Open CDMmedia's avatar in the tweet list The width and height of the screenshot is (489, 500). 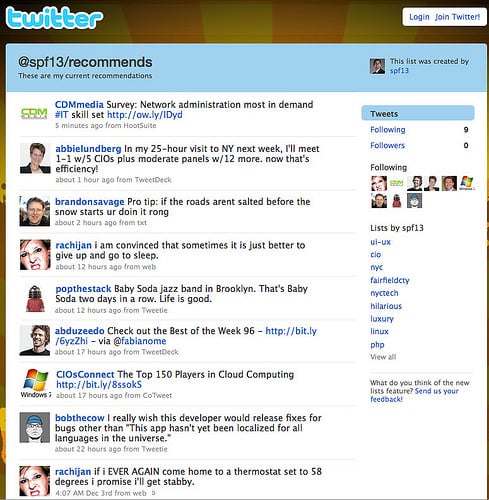pos(34,113)
